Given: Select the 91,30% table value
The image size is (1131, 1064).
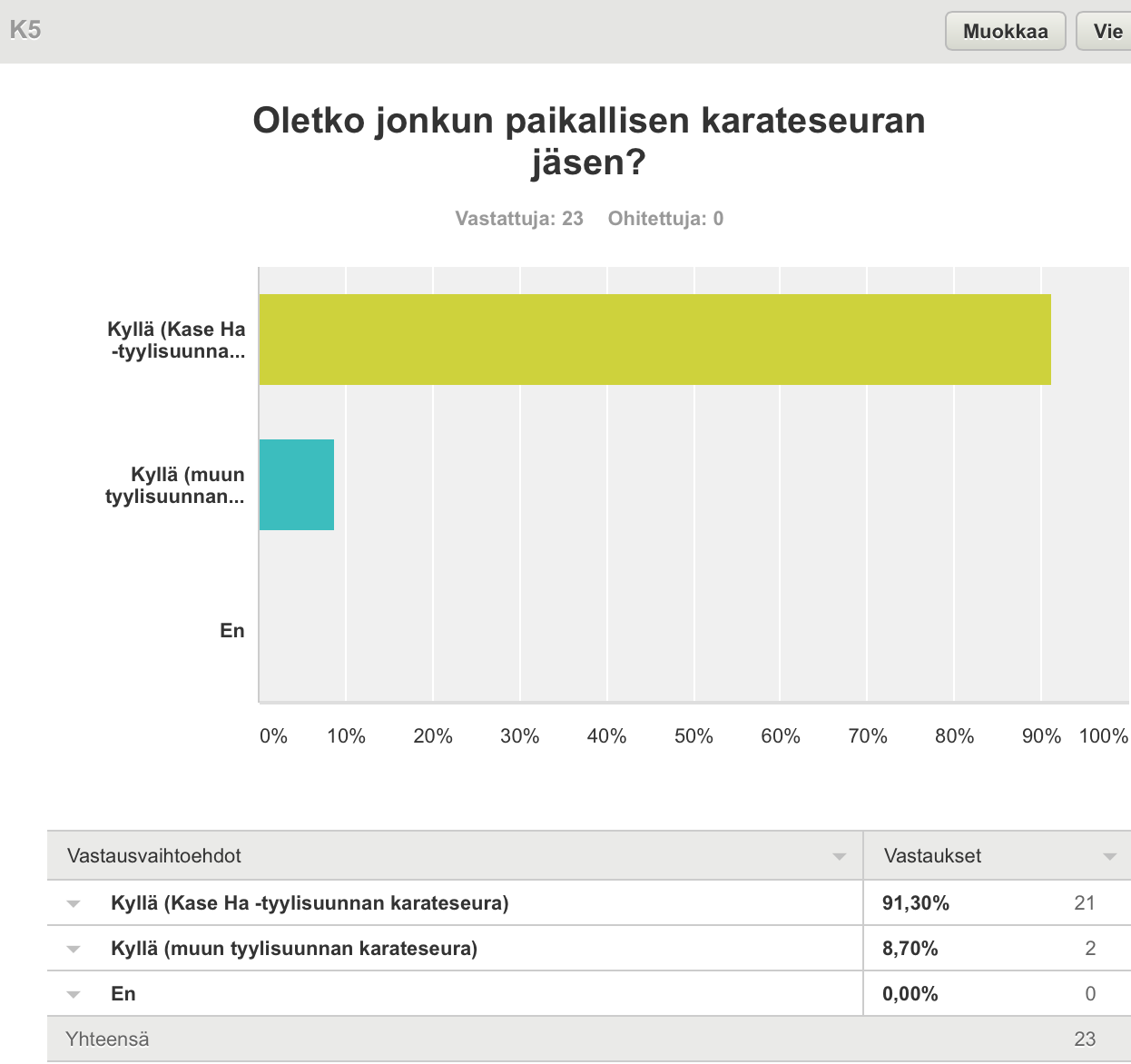Looking at the screenshot, I should click(x=916, y=903).
